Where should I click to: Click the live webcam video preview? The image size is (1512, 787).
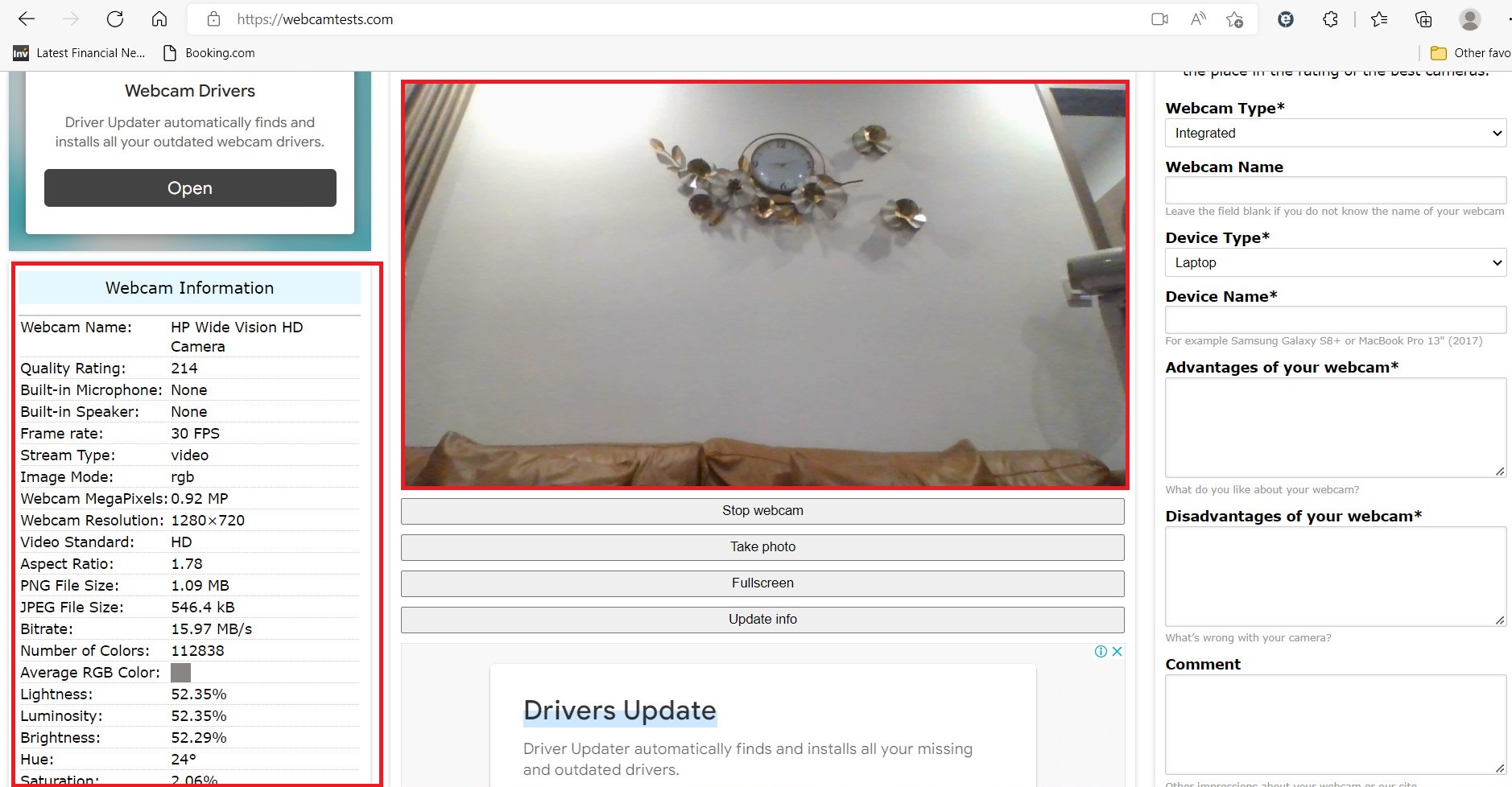click(765, 285)
